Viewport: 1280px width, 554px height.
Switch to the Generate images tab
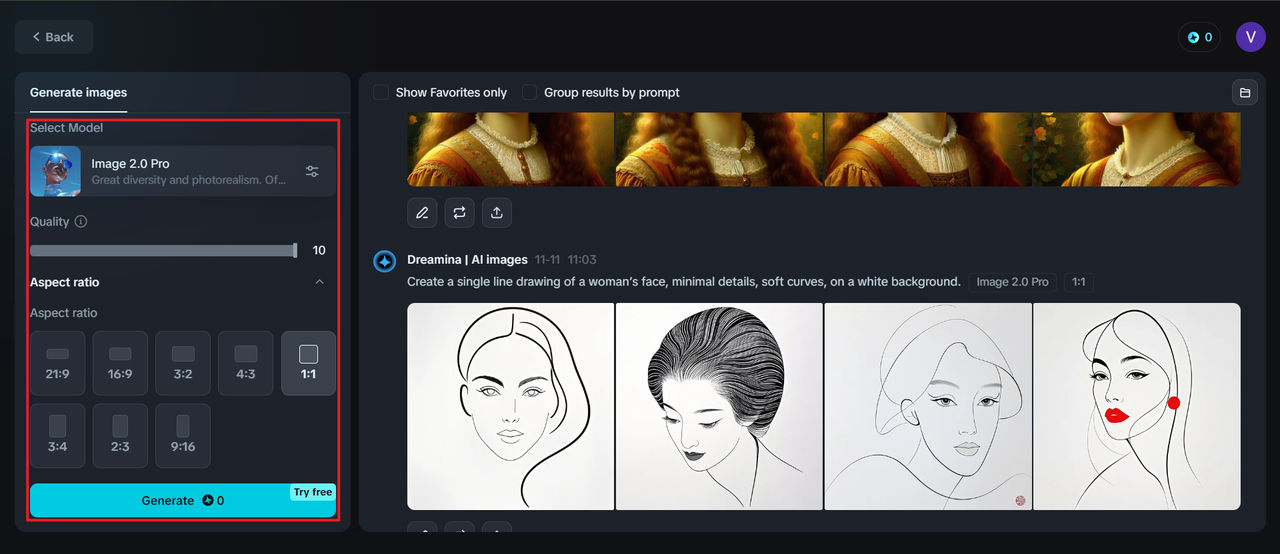(x=78, y=93)
